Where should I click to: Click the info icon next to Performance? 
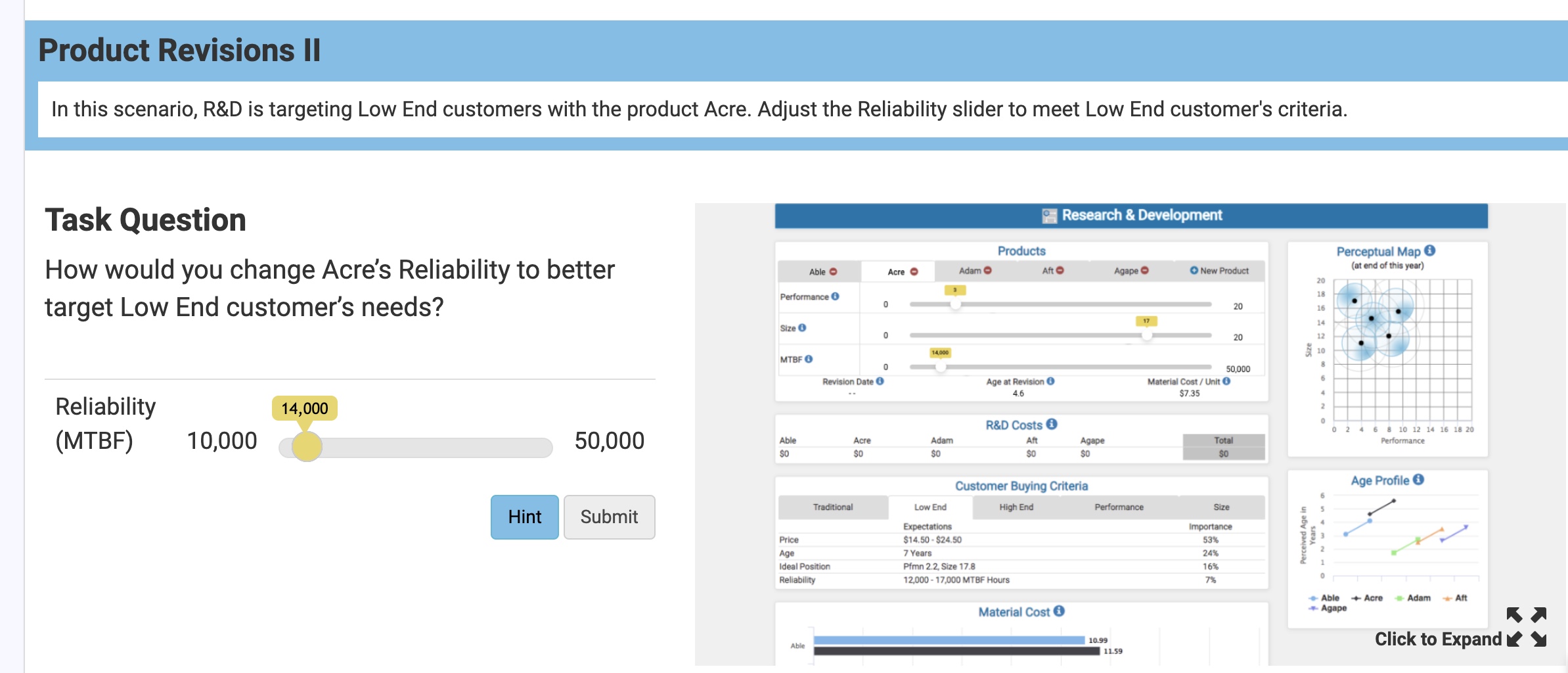[835, 296]
